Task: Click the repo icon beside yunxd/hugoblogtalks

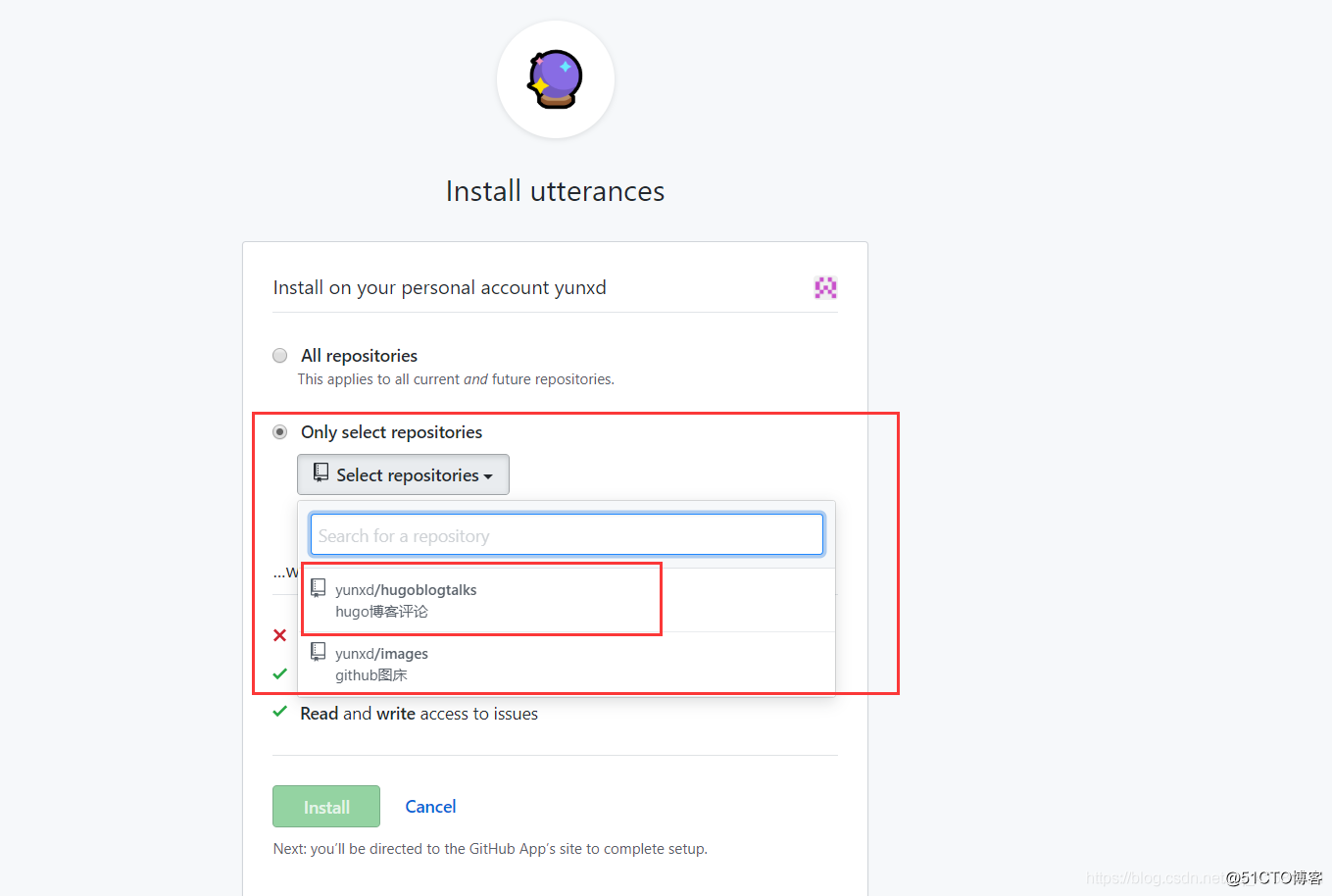Action: [x=319, y=588]
